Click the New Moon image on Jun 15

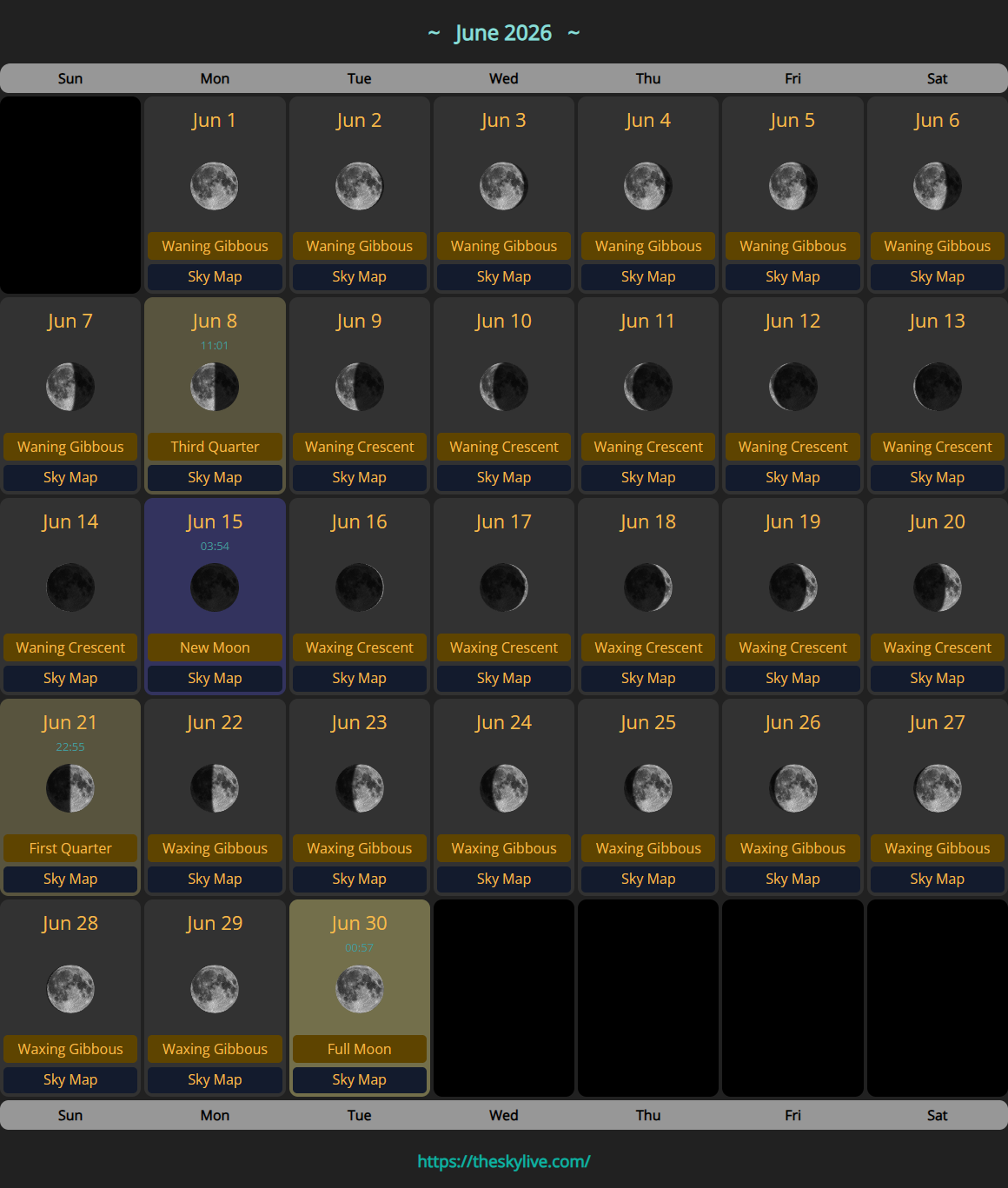(215, 587)
